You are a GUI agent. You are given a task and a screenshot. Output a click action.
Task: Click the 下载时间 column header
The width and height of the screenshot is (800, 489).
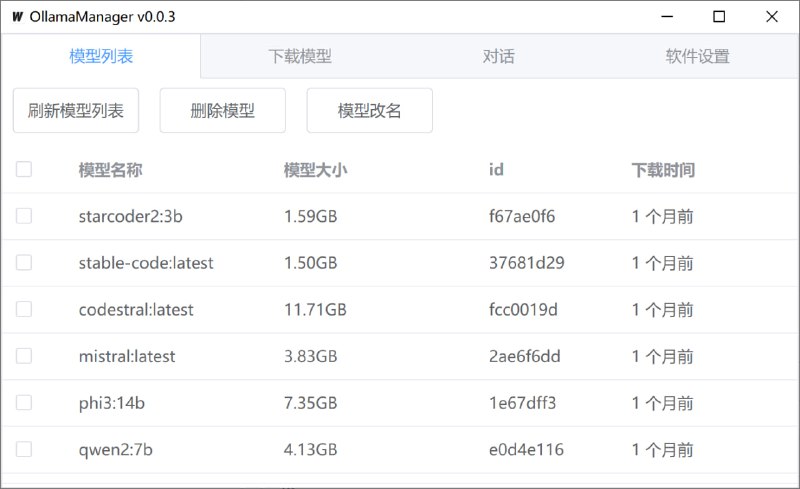point(662,170)
